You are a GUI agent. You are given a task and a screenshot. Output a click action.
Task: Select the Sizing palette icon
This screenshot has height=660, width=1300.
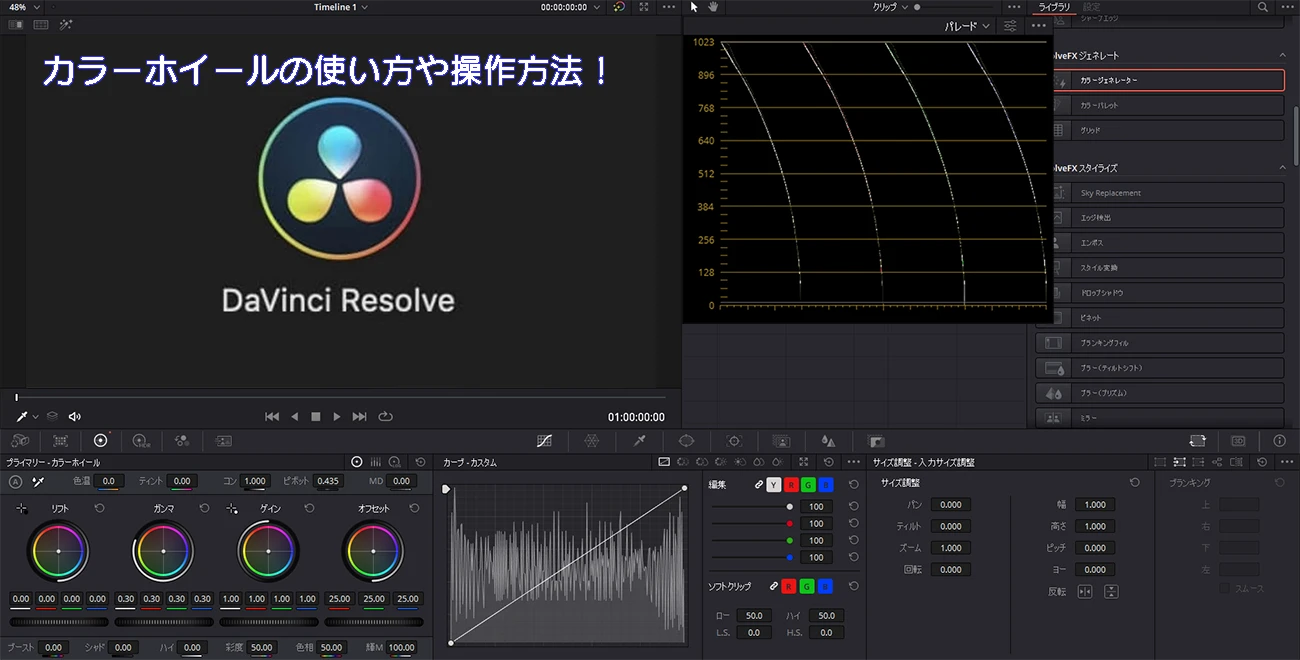[1197, 440]
